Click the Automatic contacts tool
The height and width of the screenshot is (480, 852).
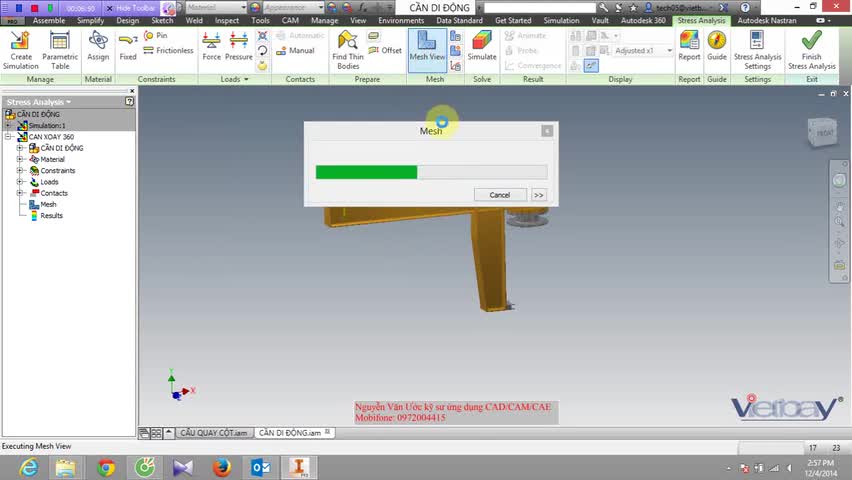[x=300, y=35]
